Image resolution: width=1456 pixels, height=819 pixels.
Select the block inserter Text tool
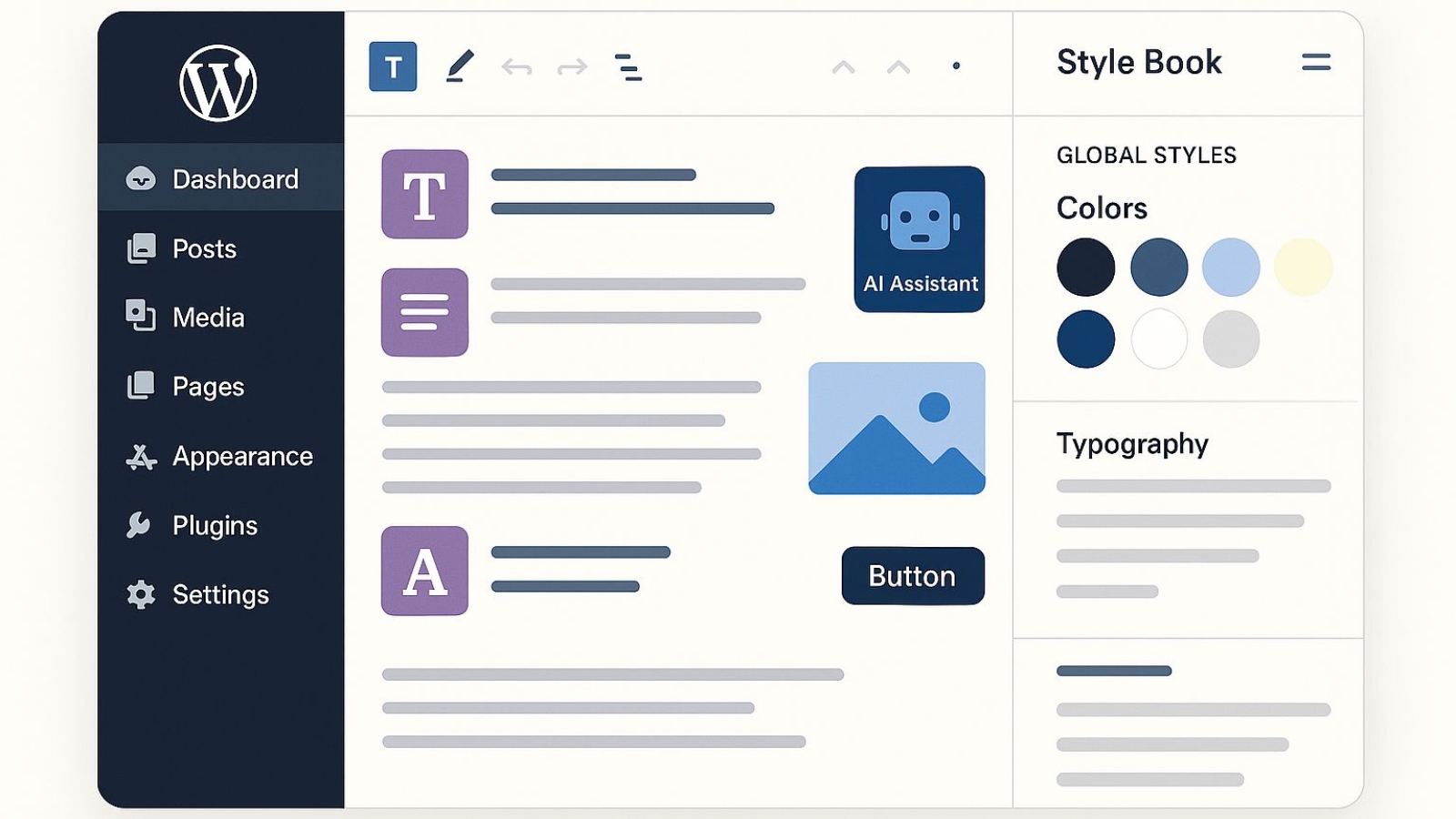click(x=392, y=66)
